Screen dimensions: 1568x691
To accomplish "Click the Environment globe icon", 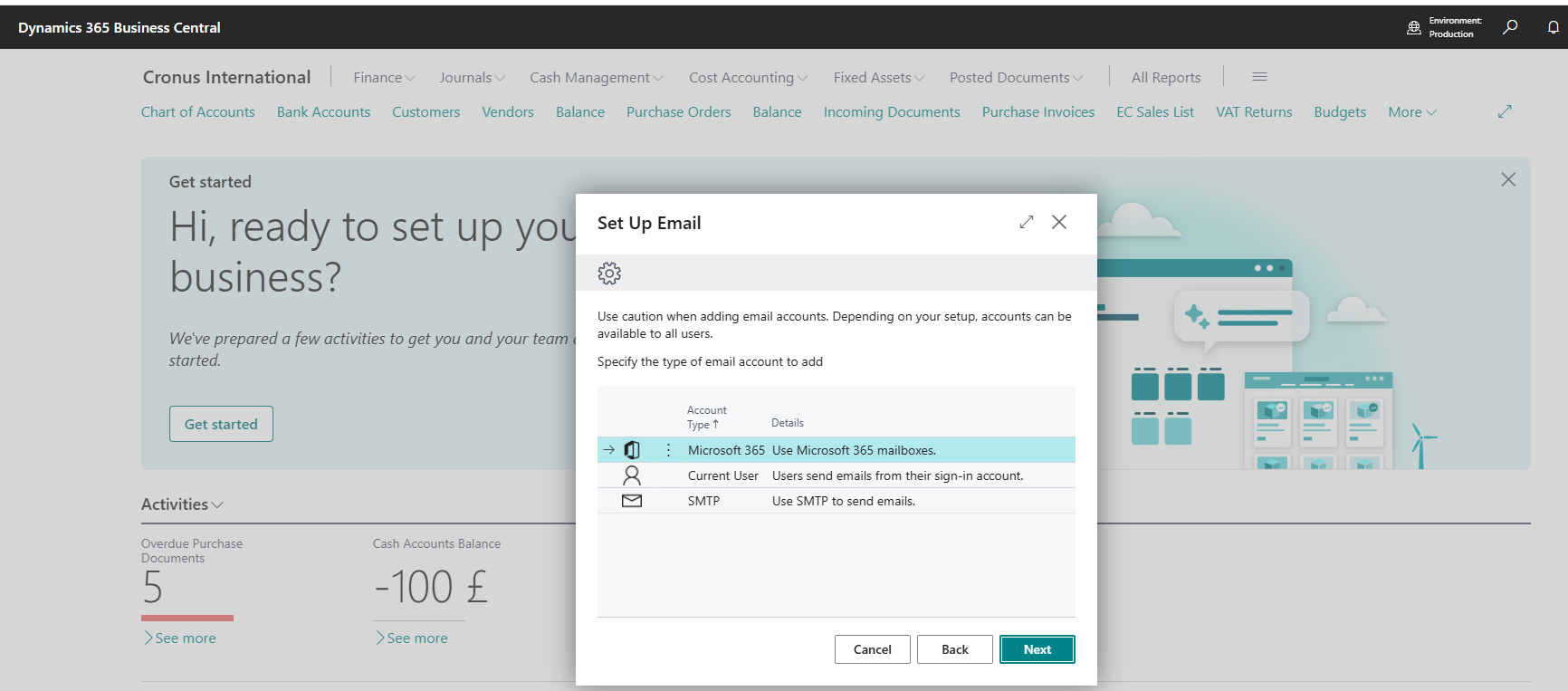I will 1414,27.
